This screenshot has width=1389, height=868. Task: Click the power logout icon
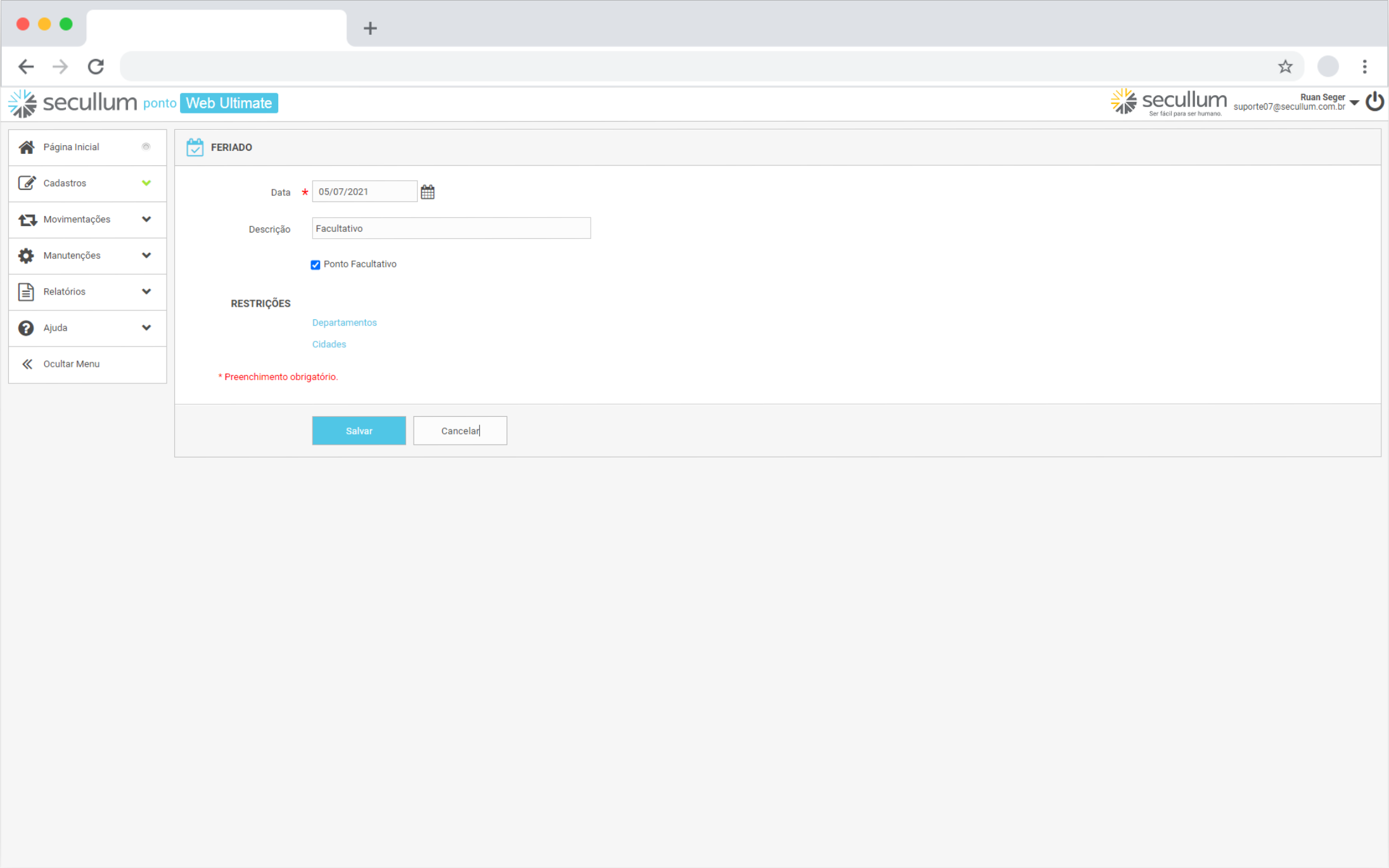pos(1374,102)
